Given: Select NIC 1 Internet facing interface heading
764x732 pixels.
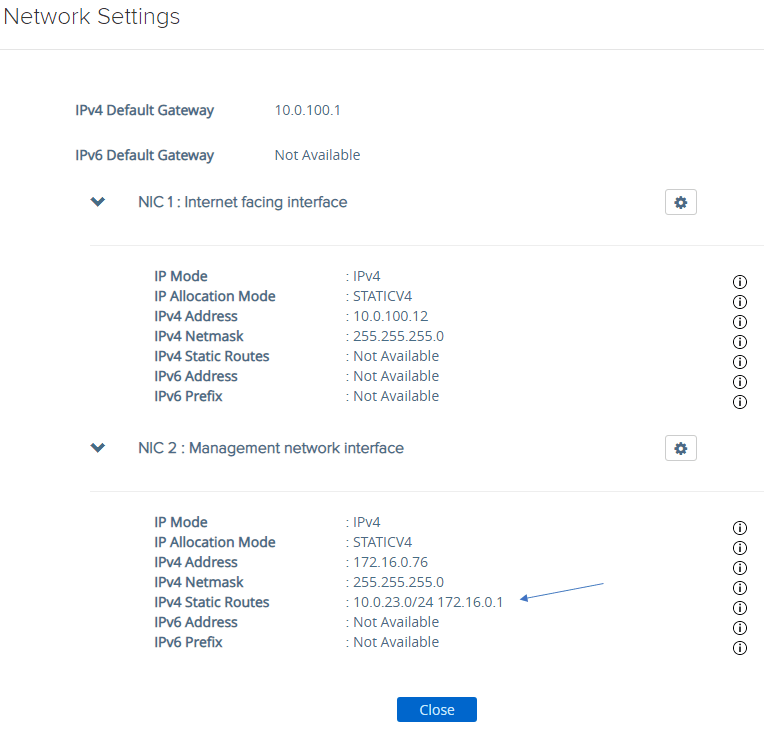Looking at the screenshot, I should pos(242,202).
